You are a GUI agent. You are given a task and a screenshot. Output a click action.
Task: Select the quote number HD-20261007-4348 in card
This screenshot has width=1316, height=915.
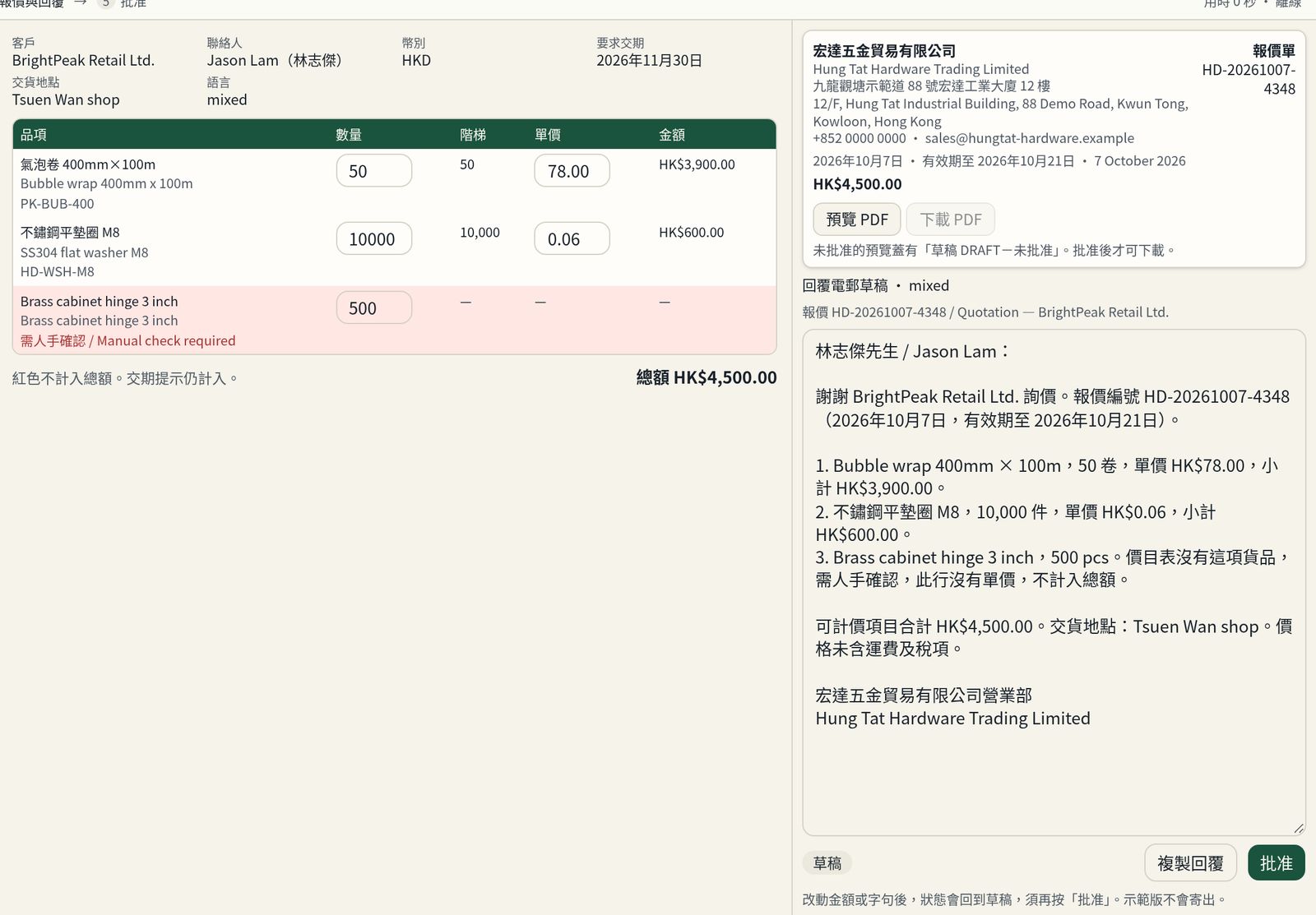(x=1249, y=79)
